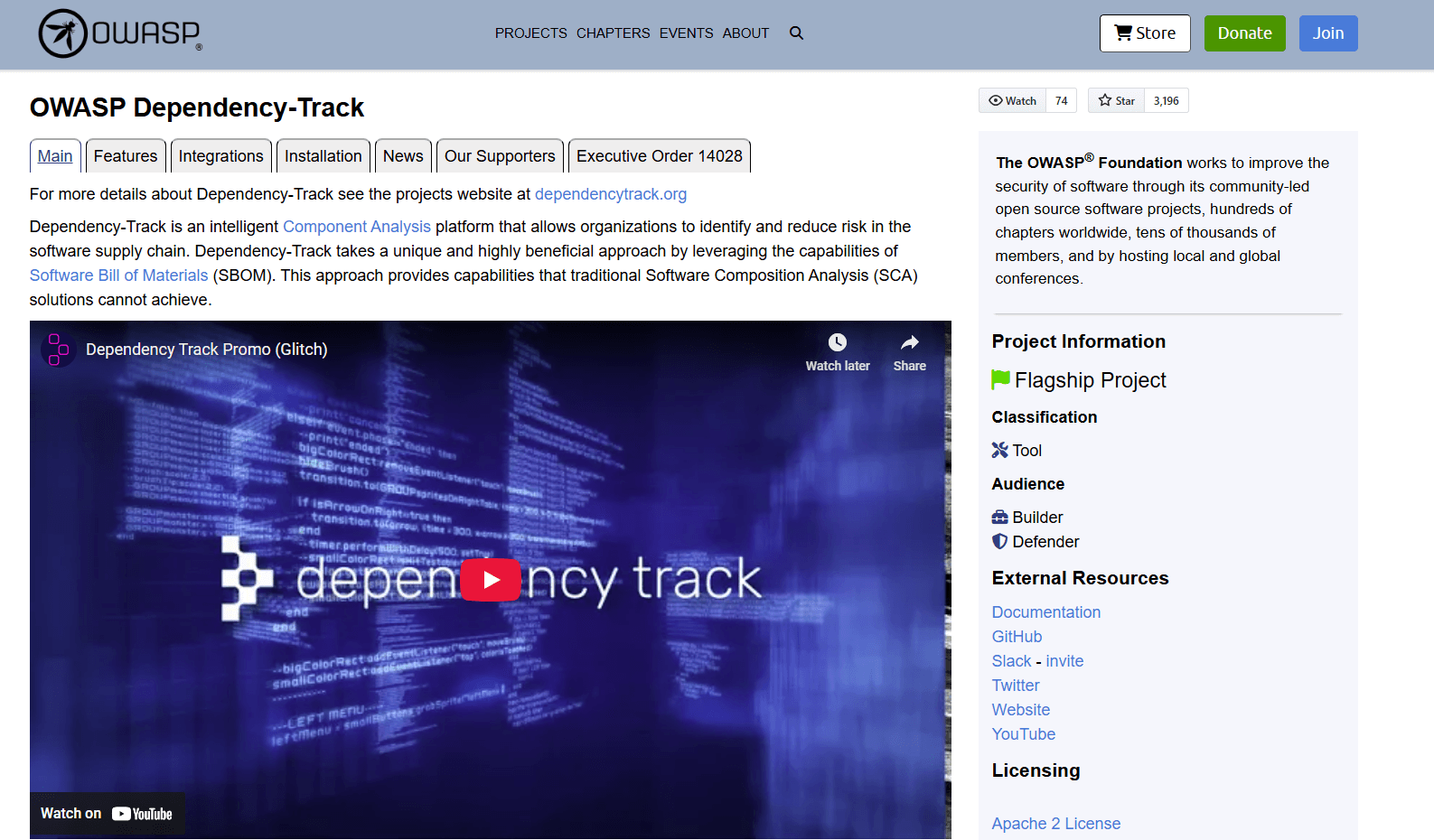Follow the dependencytrack.org link
1434x840 pixels.
[611, 194]
